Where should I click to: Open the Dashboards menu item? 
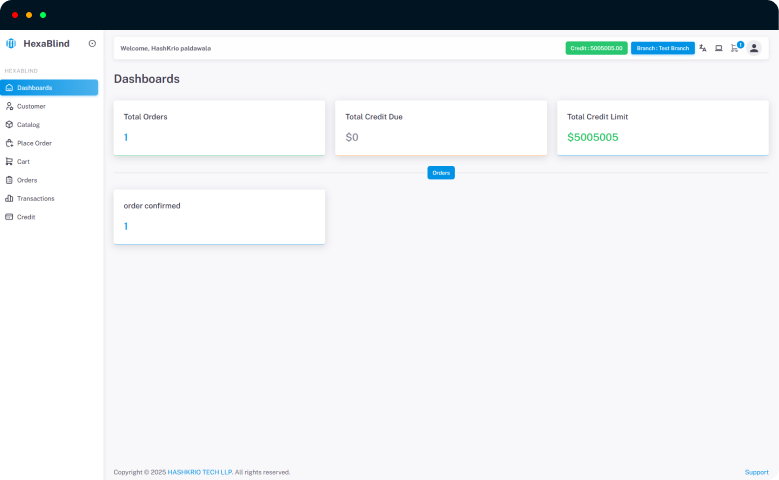(49, 87)
